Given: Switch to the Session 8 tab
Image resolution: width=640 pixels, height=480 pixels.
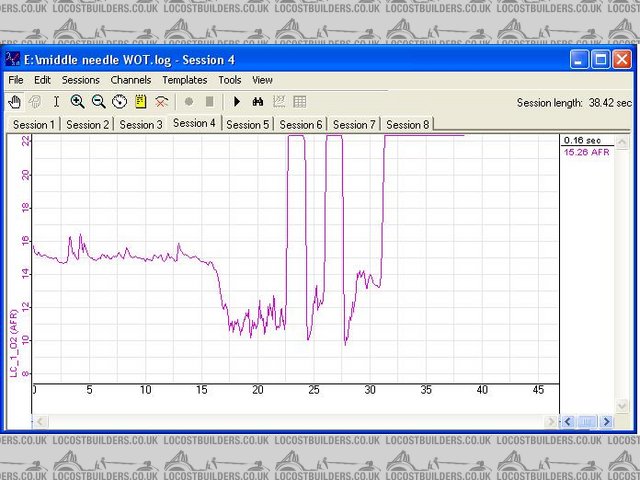Looking at the screenshot, I should (x=407, y=125).
